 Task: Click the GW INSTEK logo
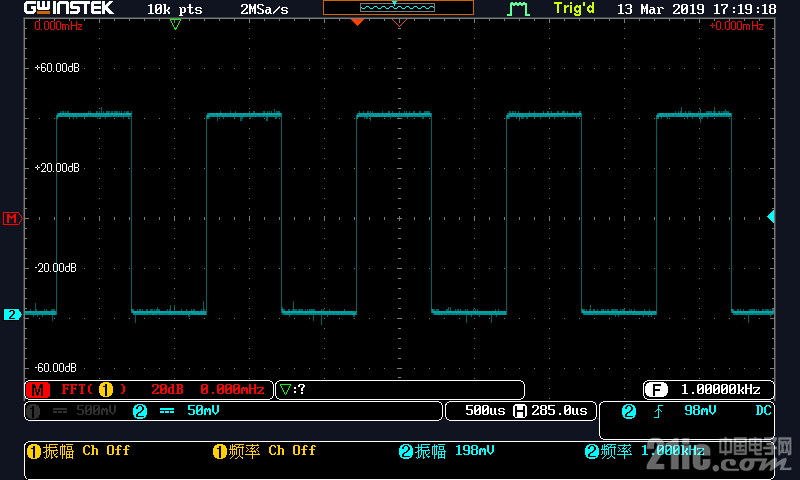point(69,8)
